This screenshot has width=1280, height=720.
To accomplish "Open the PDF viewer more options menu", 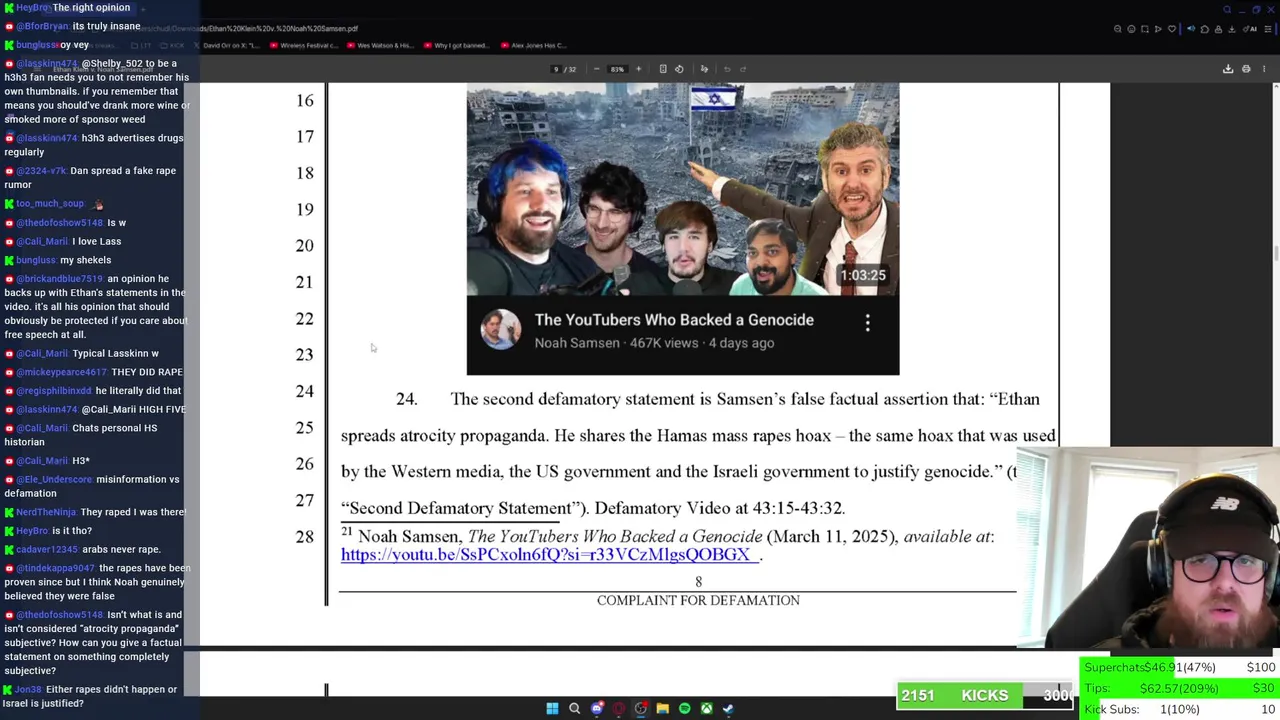I will point(1264,69).
